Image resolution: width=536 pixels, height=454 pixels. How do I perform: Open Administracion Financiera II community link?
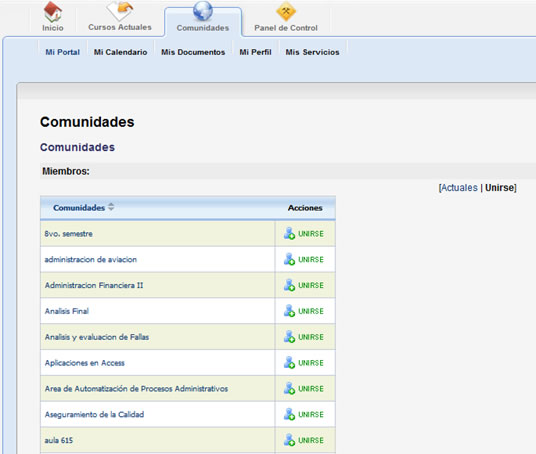tap(94, 285)
